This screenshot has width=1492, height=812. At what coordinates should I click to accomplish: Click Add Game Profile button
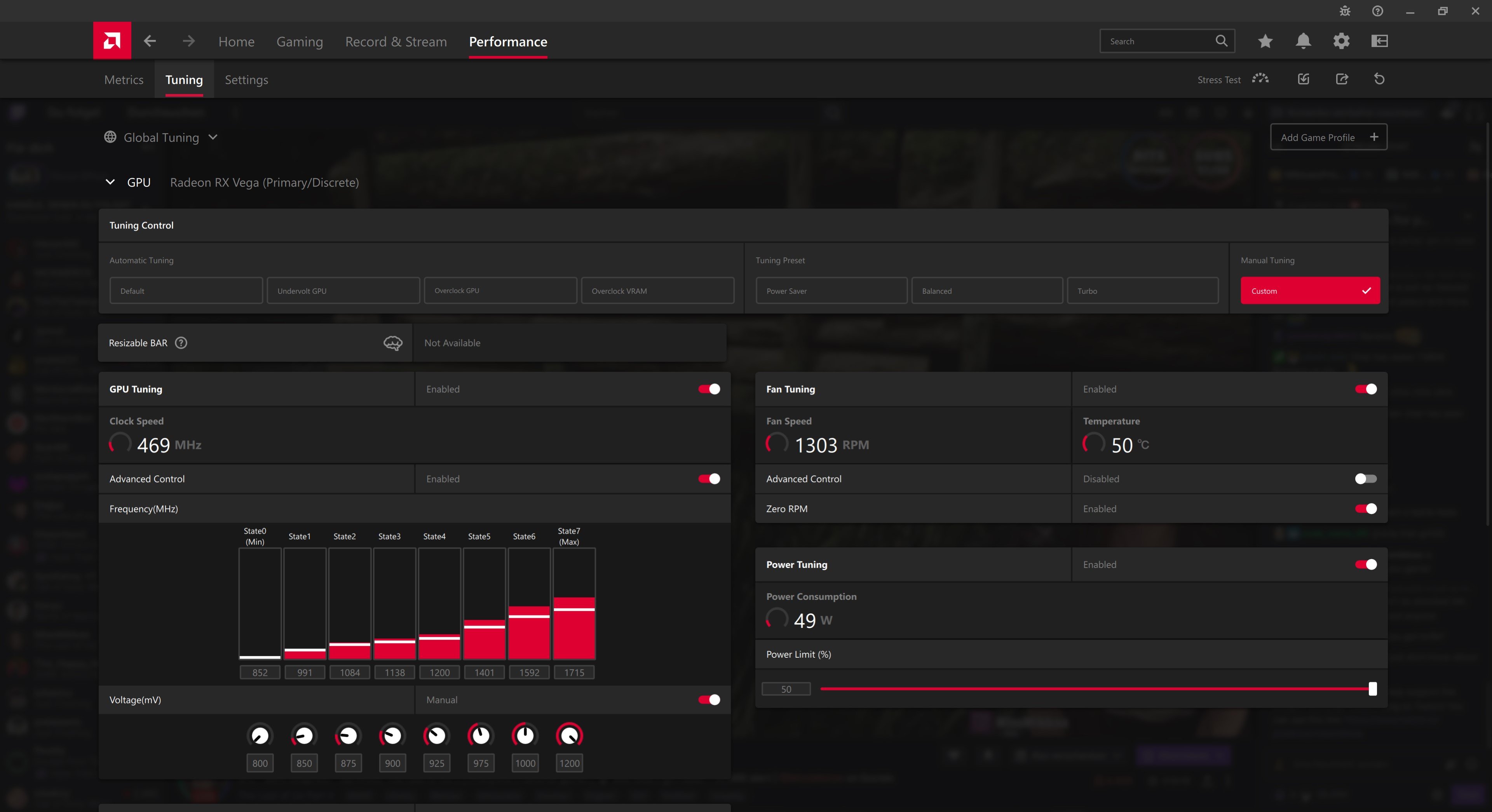[1328, 137]
